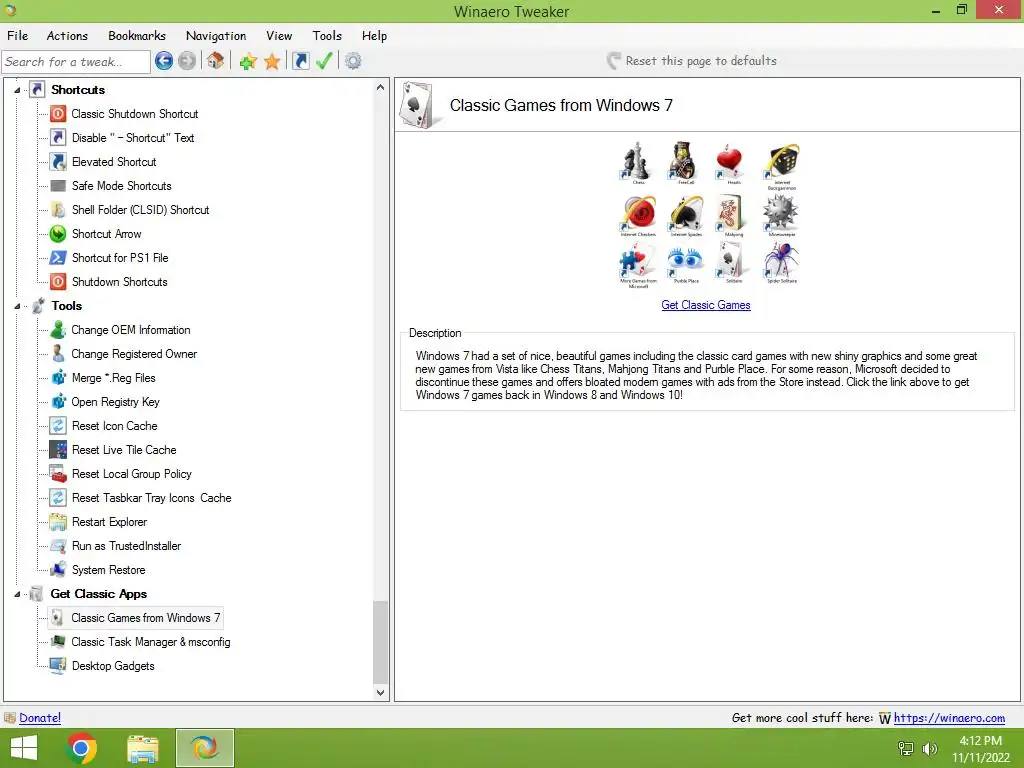Click the Desktop Gadgets icon

click(x=58, y=666)
